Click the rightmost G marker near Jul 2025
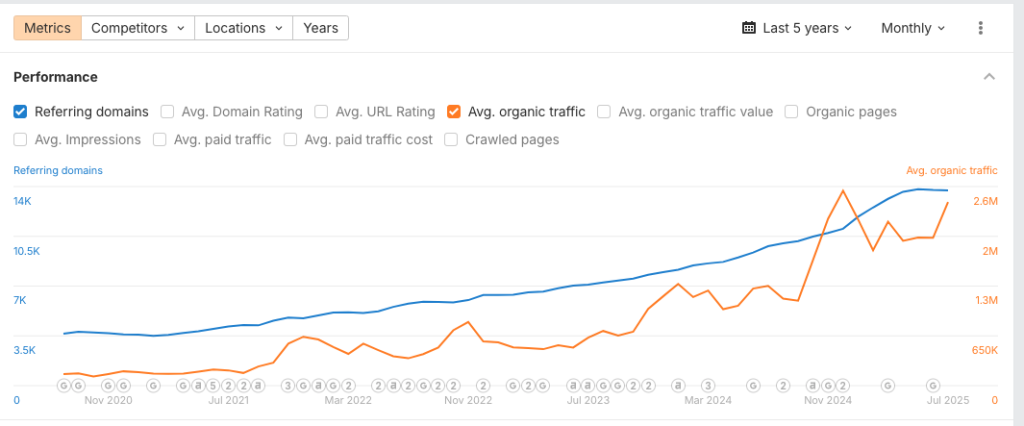1024x426 pixels. (932, 385)
